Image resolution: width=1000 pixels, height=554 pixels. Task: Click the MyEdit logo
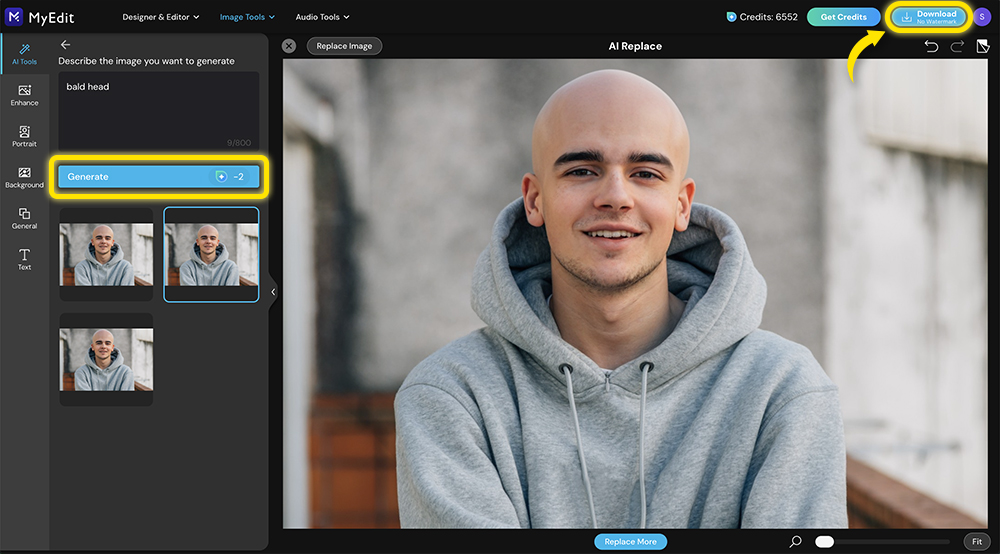click(40, 17)
